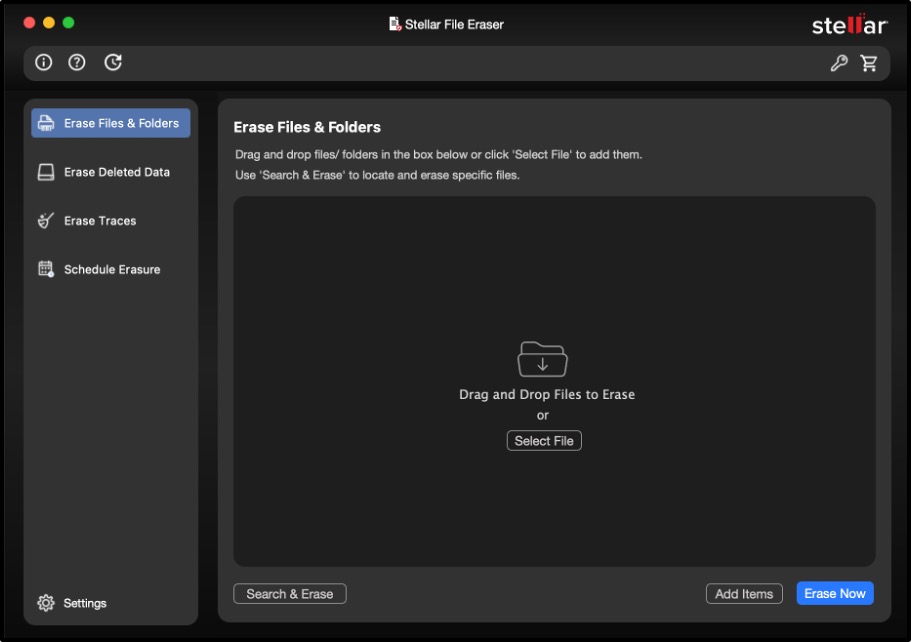Open the Help question mark icon

tap(77, 62)
